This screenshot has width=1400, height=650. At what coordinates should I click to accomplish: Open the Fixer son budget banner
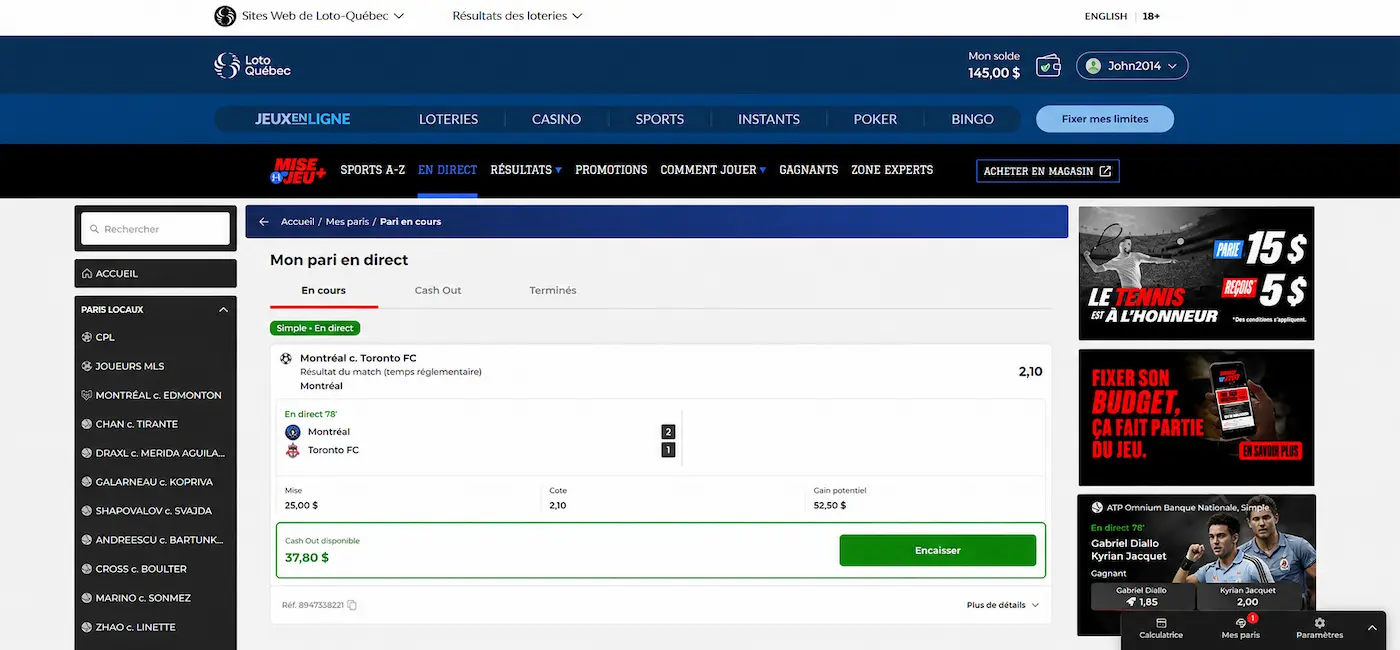pyautogui.click(x=1196, y=418)
